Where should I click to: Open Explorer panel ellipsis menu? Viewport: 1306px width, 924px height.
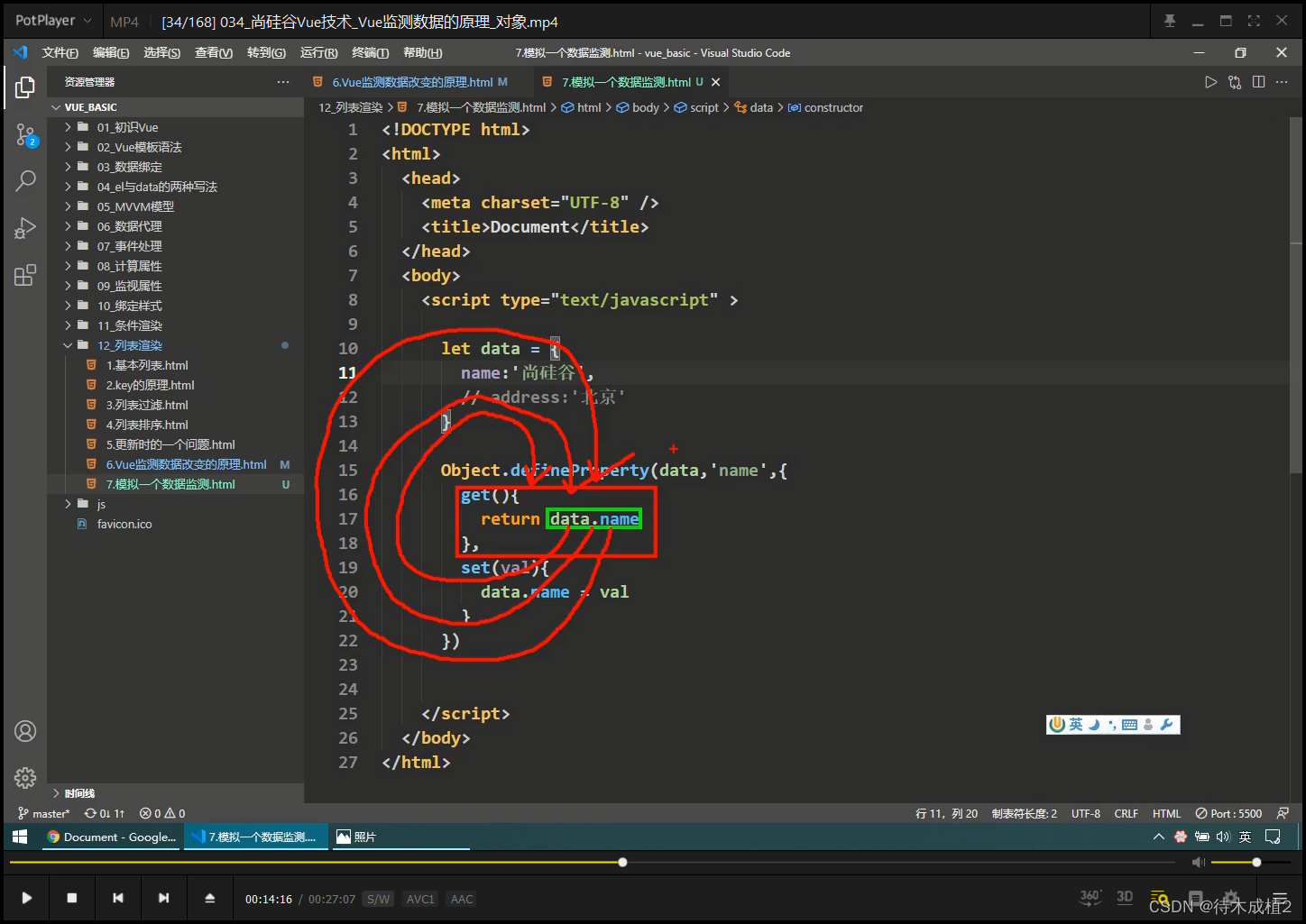tap(283, 82)
